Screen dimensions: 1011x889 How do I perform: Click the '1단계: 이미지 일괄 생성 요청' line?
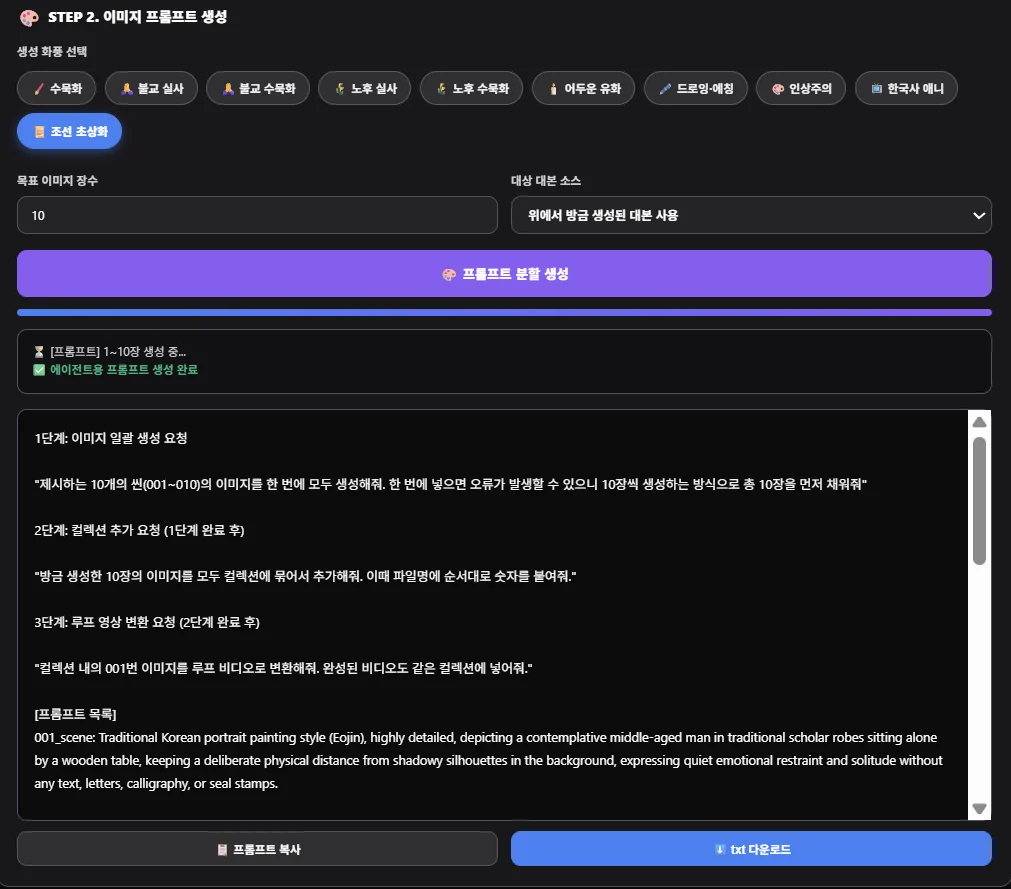[x=111, y=438]
